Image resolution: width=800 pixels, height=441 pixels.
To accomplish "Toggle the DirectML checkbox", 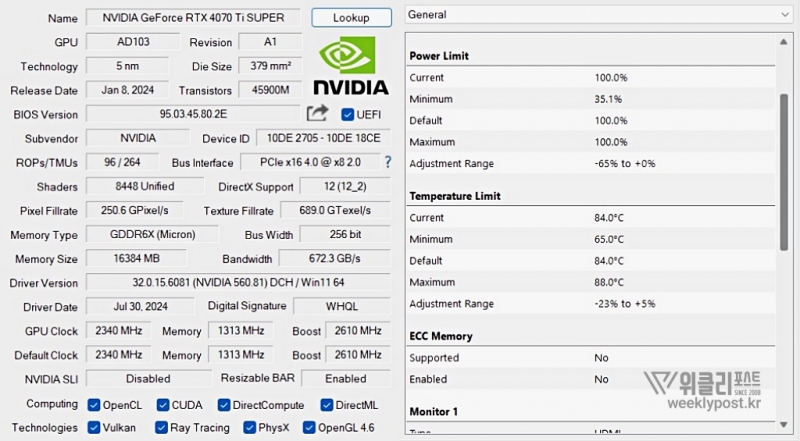I will [x=327, y=405].
